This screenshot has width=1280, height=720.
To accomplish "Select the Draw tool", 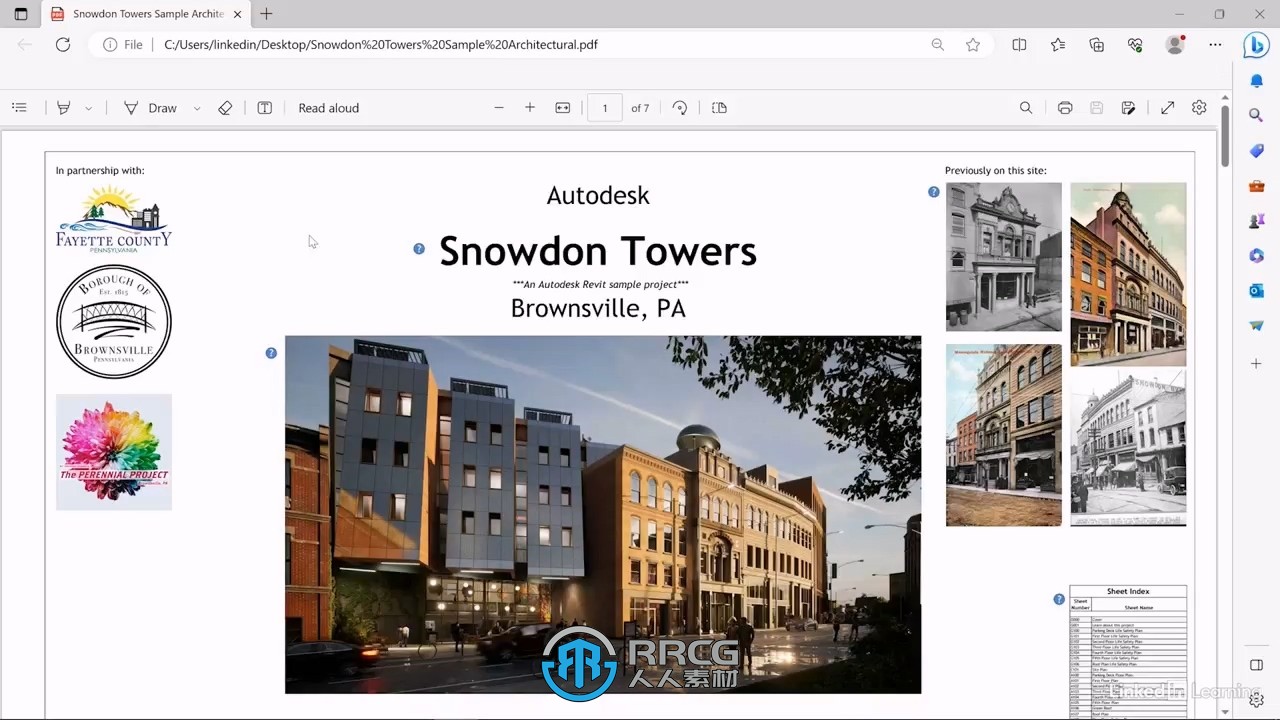I will pos(150,108).
